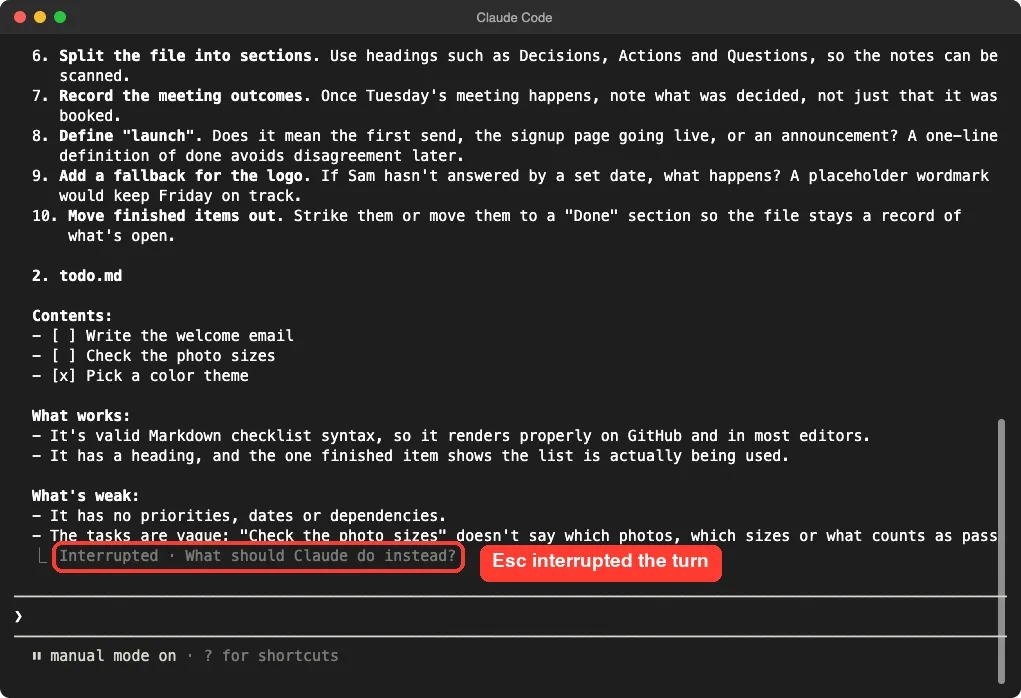Image resolution: width=1021 pixels, height=698 pixels.
Task: Click the "2. todo.md" heading
Action: (x=77, y=276)
